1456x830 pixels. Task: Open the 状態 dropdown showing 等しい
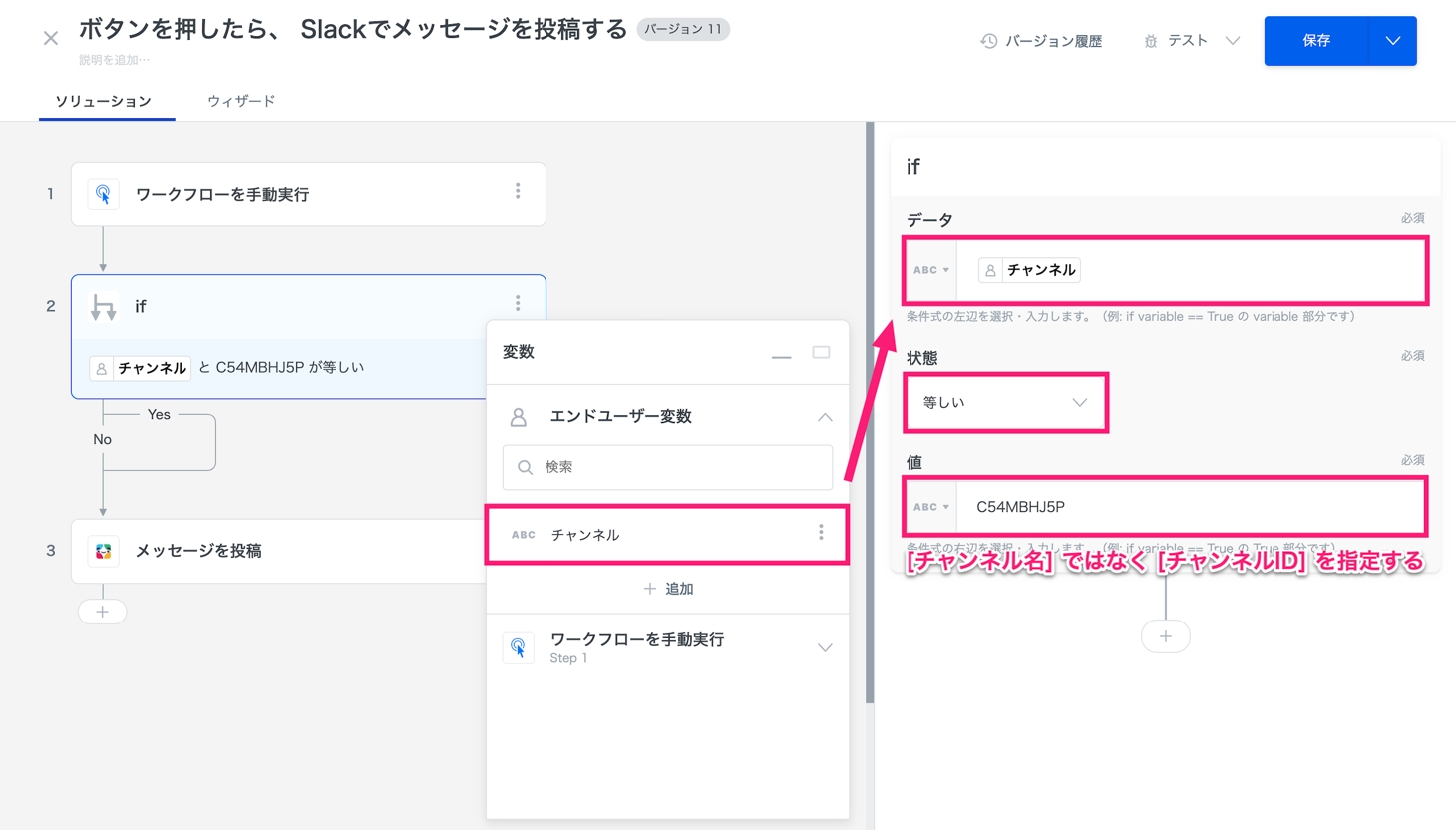pos(1004,403)
